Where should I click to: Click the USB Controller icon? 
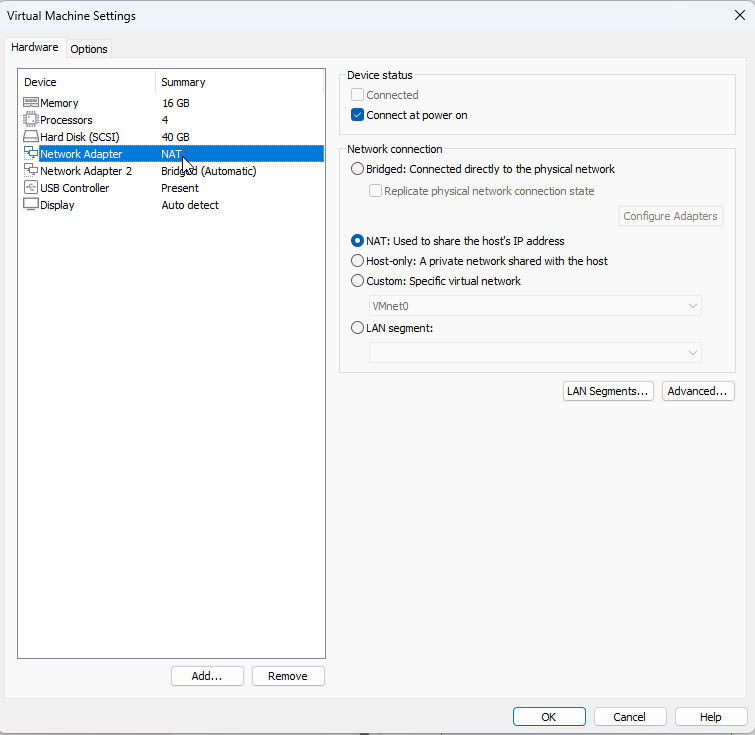(31, 188)
